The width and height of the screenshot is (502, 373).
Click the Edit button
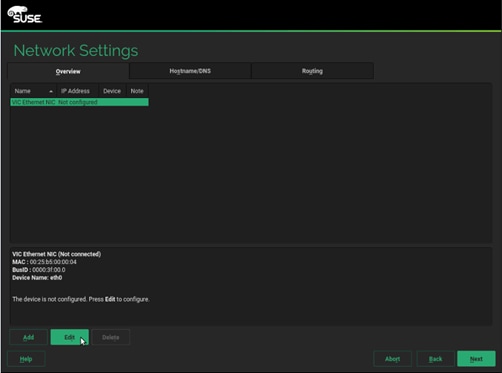69,337
